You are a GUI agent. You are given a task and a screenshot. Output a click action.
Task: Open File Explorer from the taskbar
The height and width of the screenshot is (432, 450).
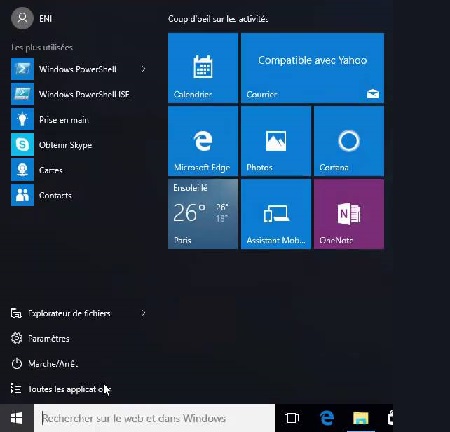click(x=361, y=418)
